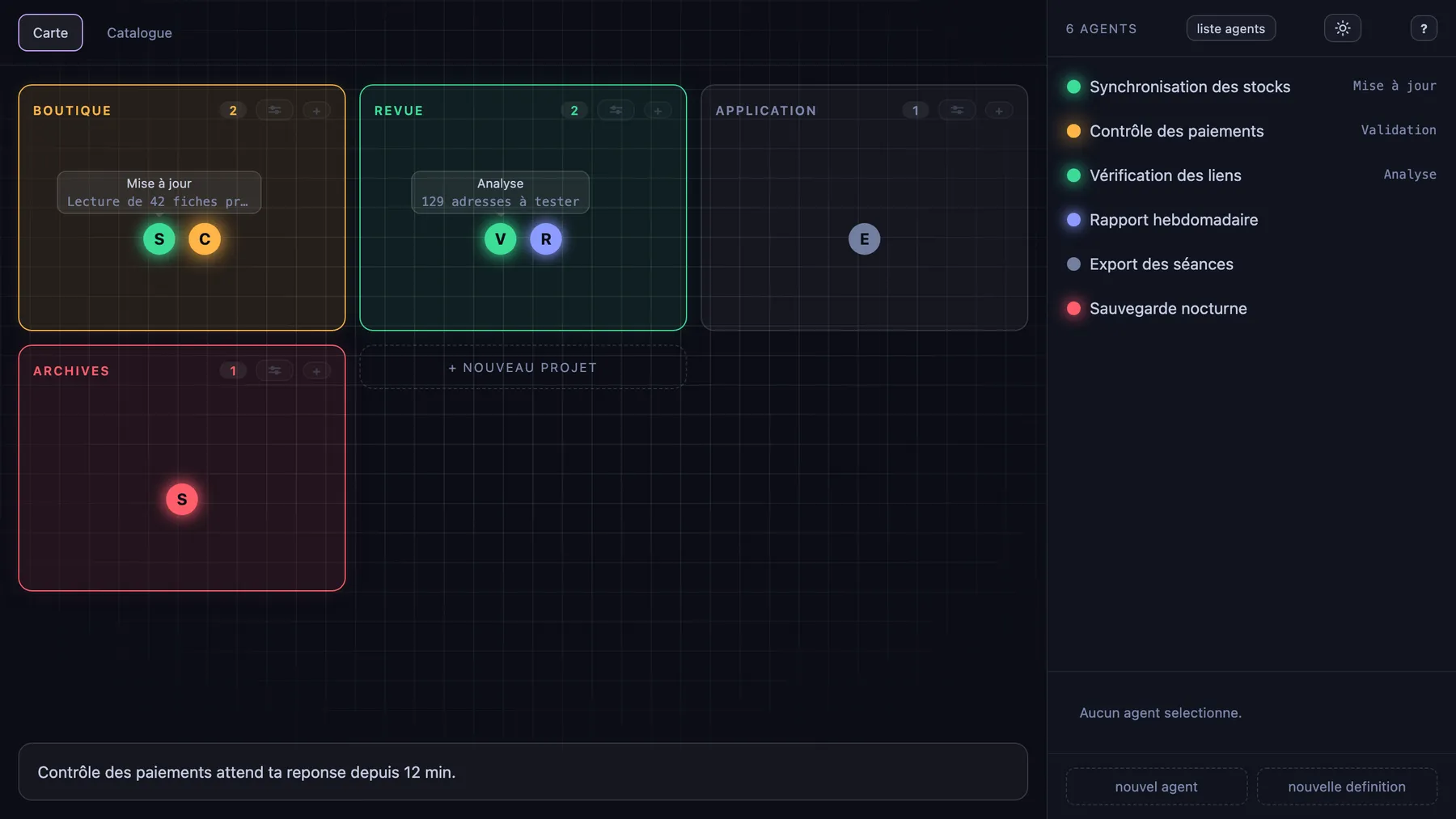
Task: Open settings sliders icon on Archives card
Action: [x=274, y=370]
